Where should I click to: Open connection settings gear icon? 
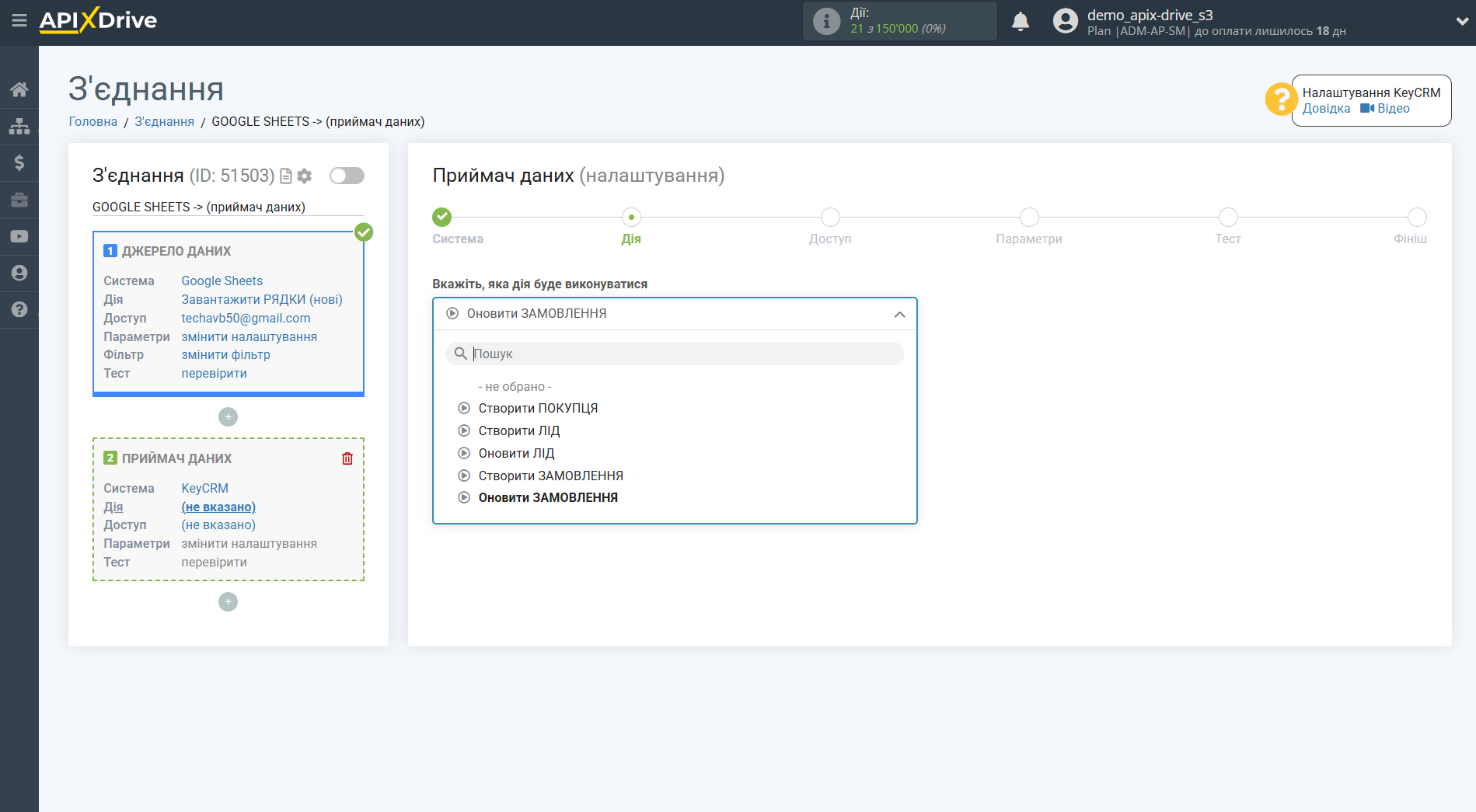(305, 176)
